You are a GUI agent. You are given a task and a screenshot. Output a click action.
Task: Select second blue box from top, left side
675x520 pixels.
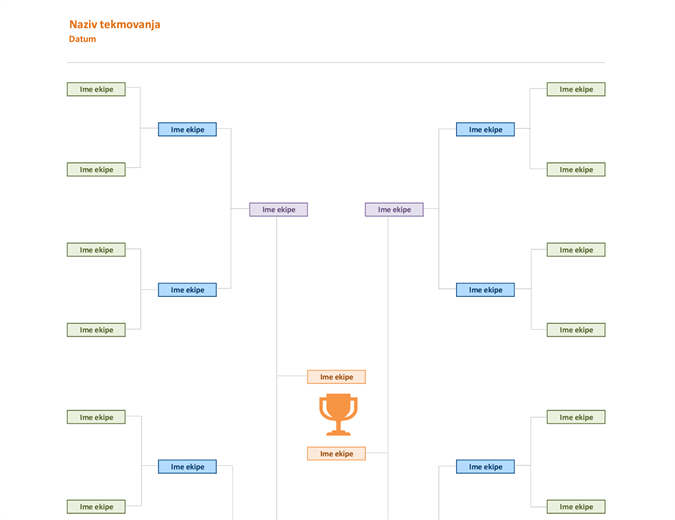(x=187, y=290)
